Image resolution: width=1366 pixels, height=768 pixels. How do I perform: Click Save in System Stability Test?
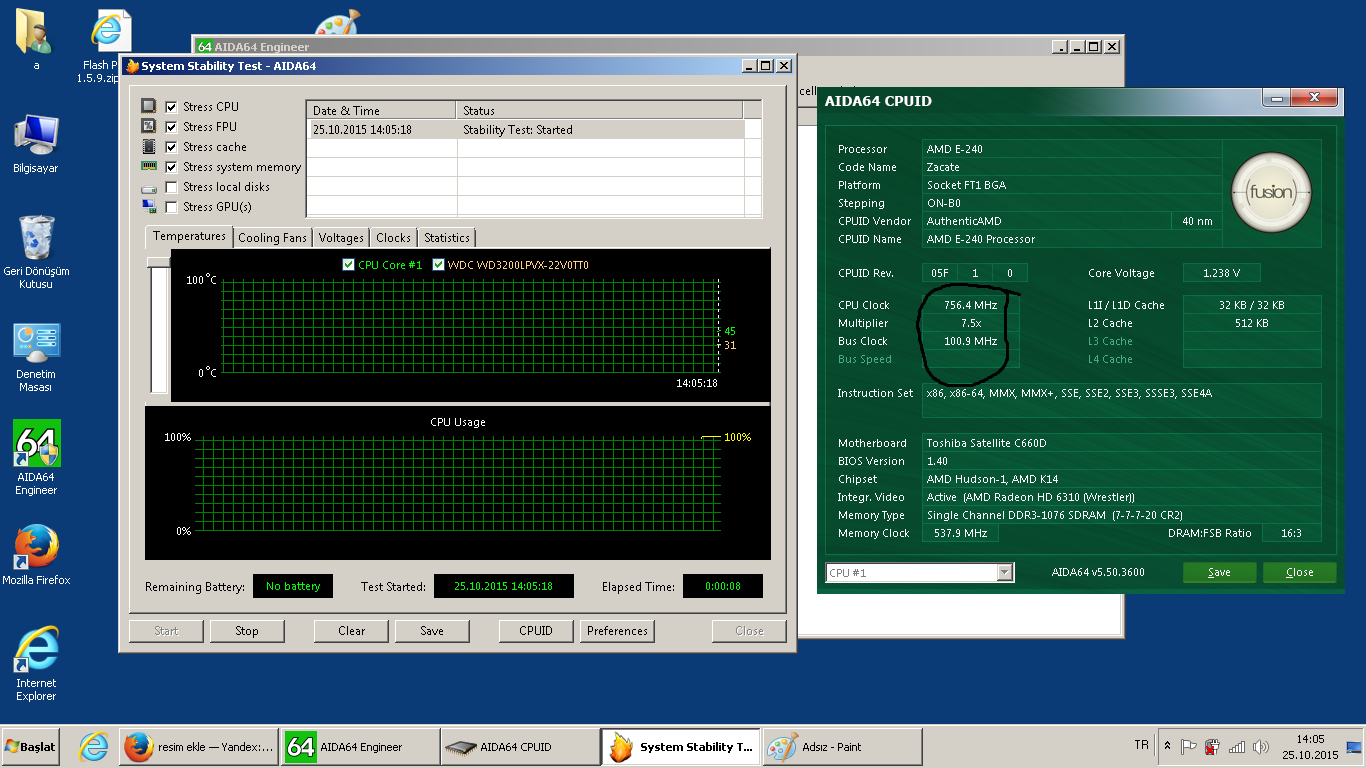pyautogui.click(x=432, y=631)
